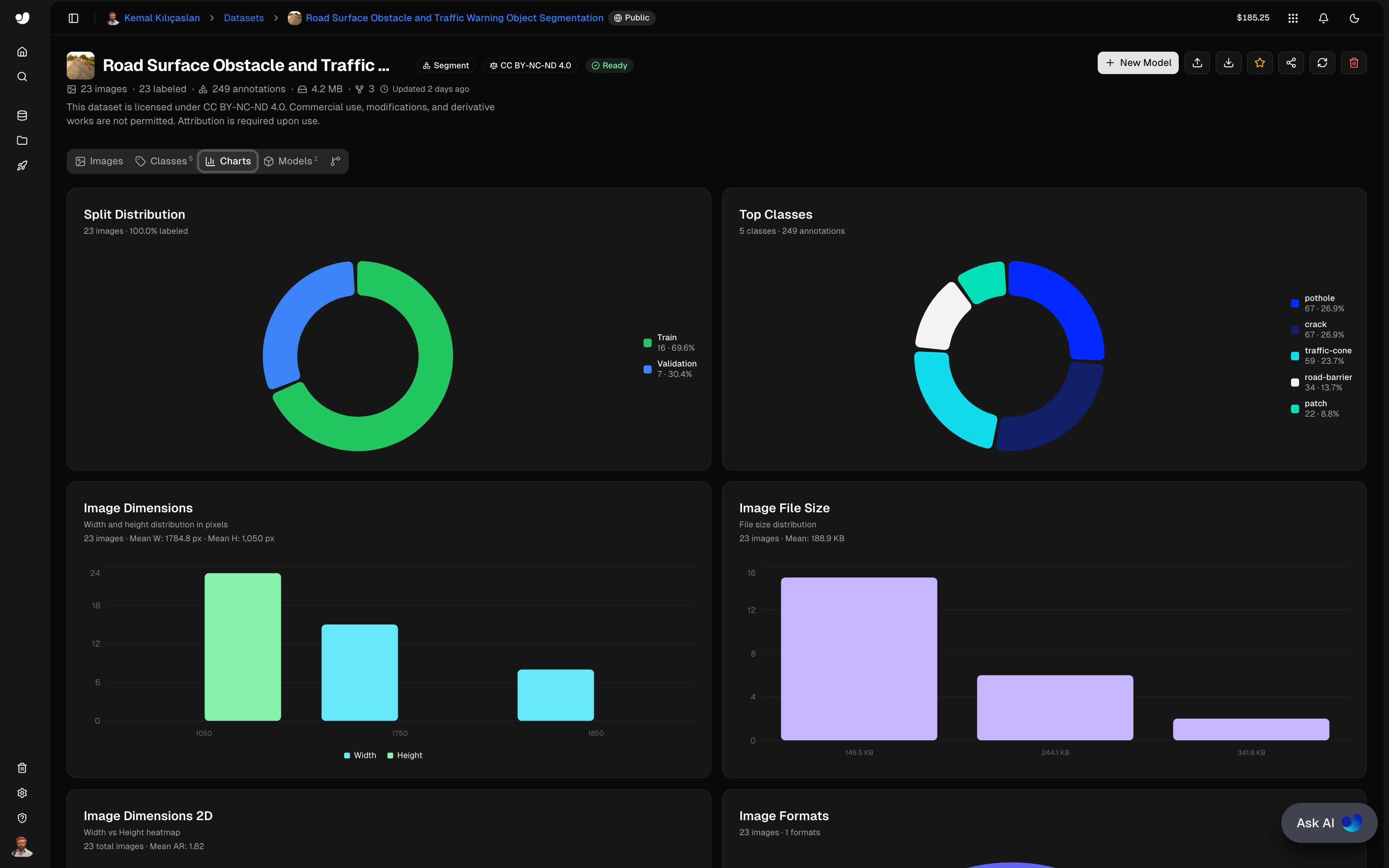This screenshot has width=1389, height=868.
Task: Click the dataset thumbnail next to the title
Action: pyautogui.click(x=80, y=66)
